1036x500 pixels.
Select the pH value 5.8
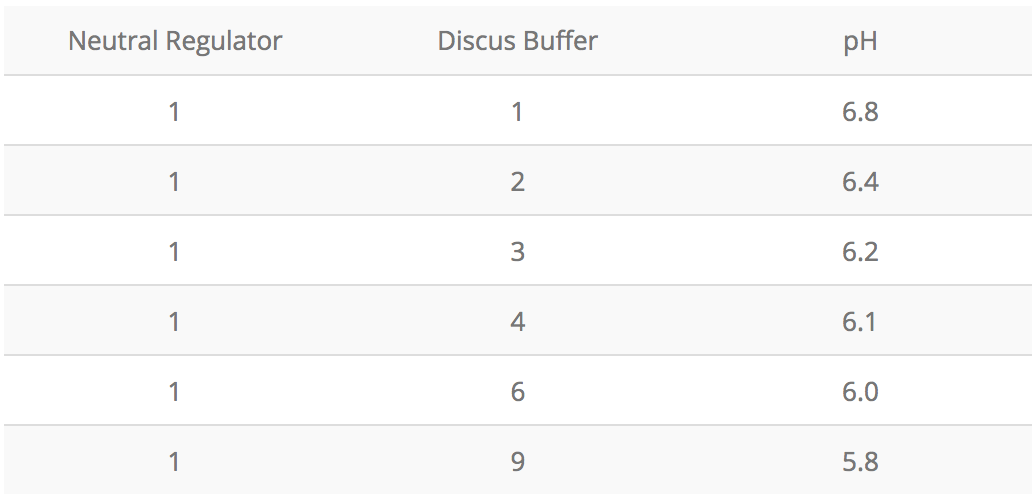(860, 461)
